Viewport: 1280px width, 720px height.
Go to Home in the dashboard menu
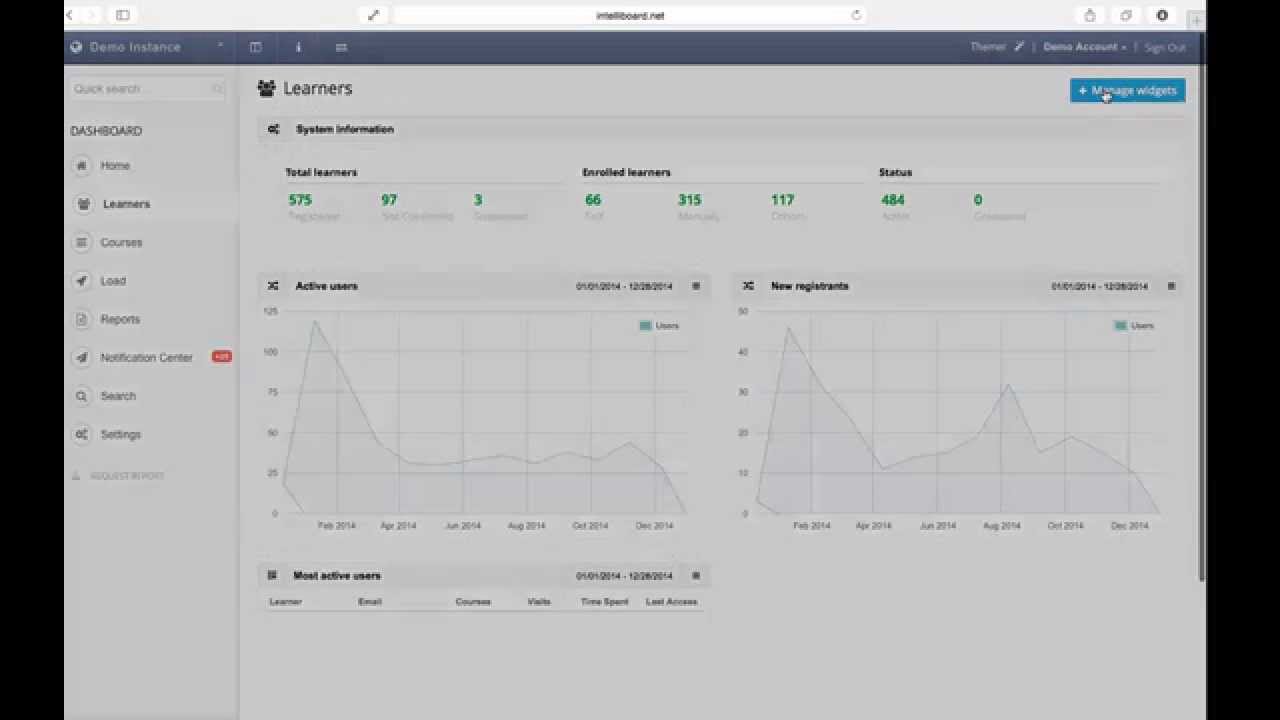point(115,166)
